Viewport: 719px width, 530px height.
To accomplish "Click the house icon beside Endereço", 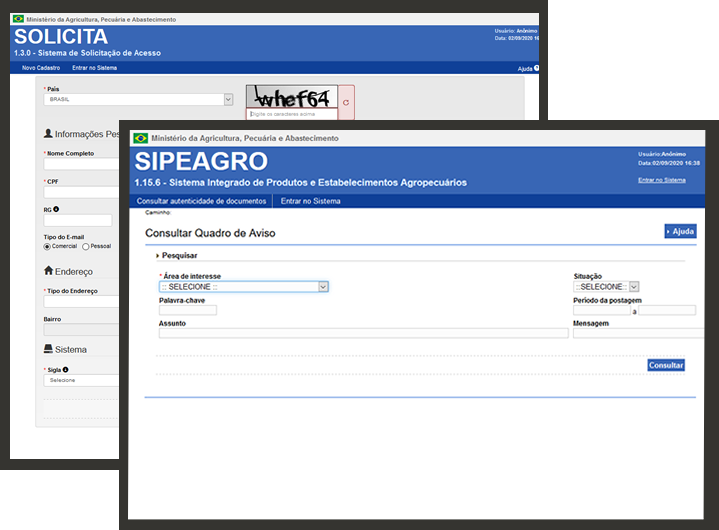I will tap(48, 271).
